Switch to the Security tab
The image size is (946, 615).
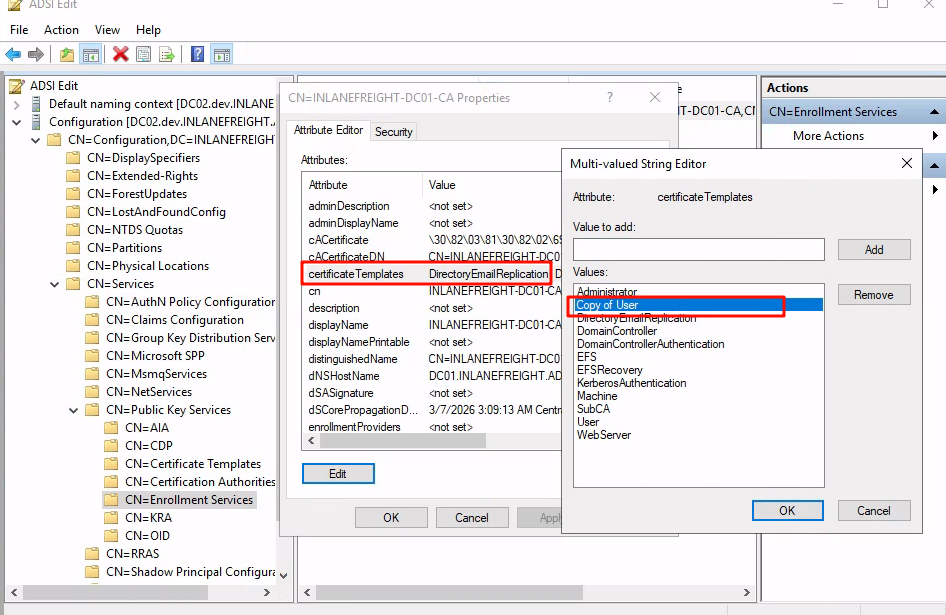coord(393,131)
